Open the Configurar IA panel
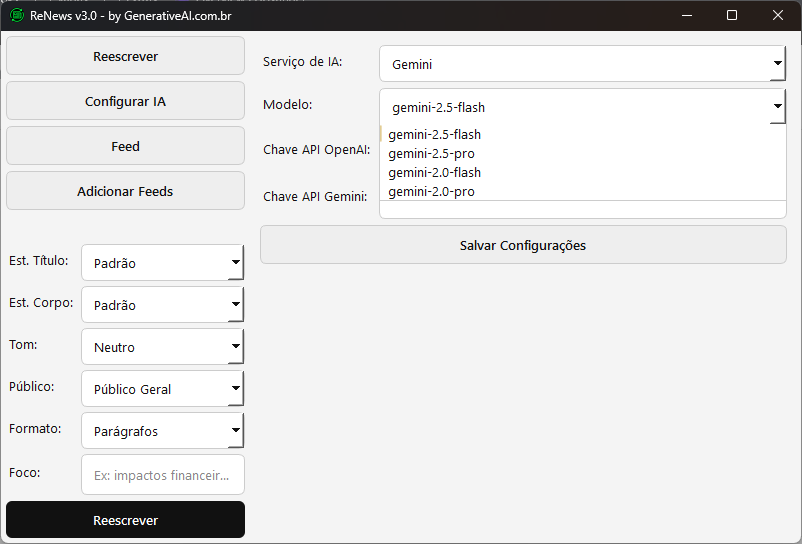This screenshot has width=802, height=544. coord(125,101)
